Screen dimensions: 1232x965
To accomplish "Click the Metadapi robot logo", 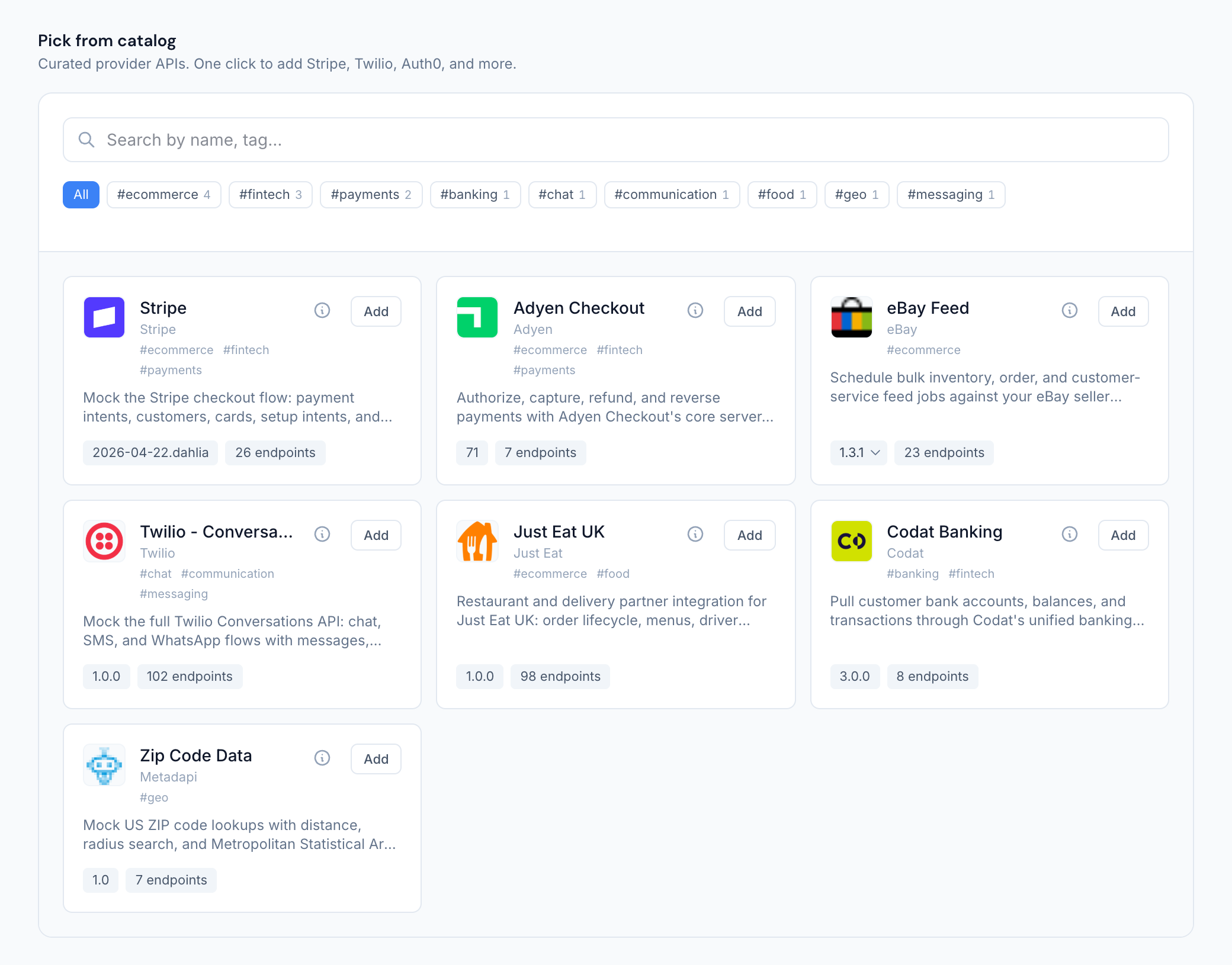I will 104,765.
